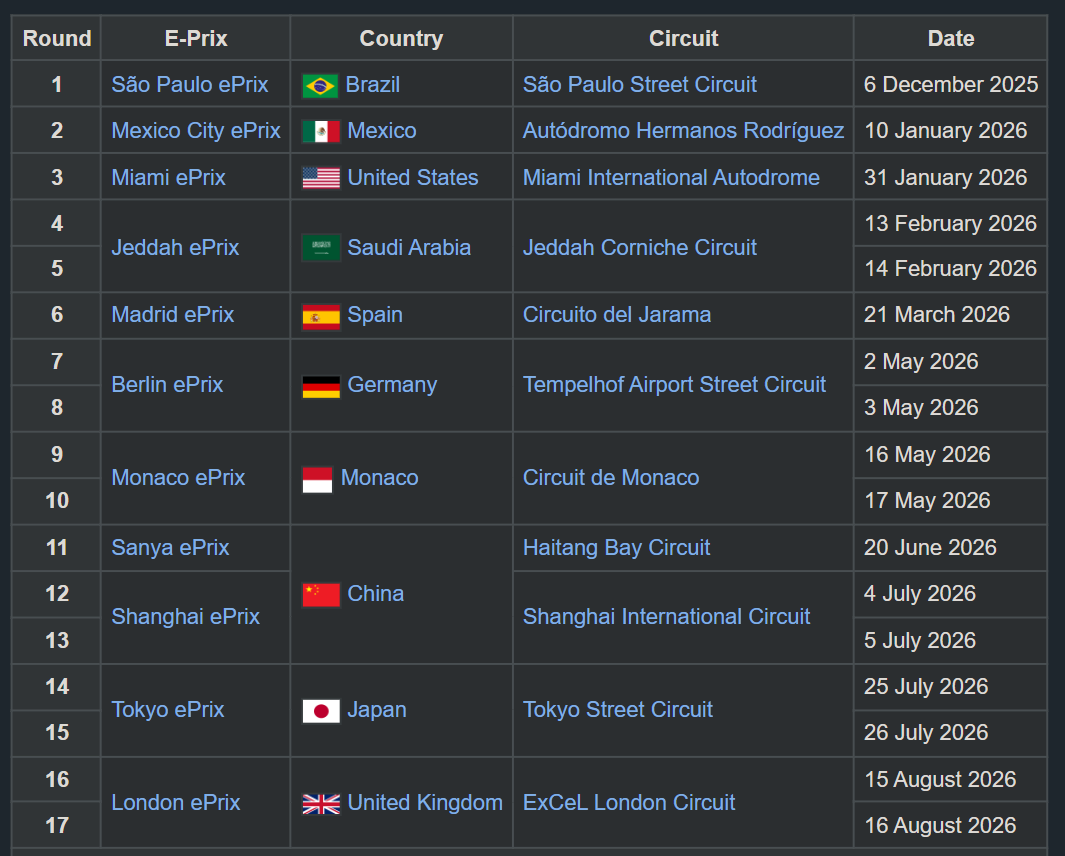
Task: Open the Monaco ePrix link
Action: [178, 478]
